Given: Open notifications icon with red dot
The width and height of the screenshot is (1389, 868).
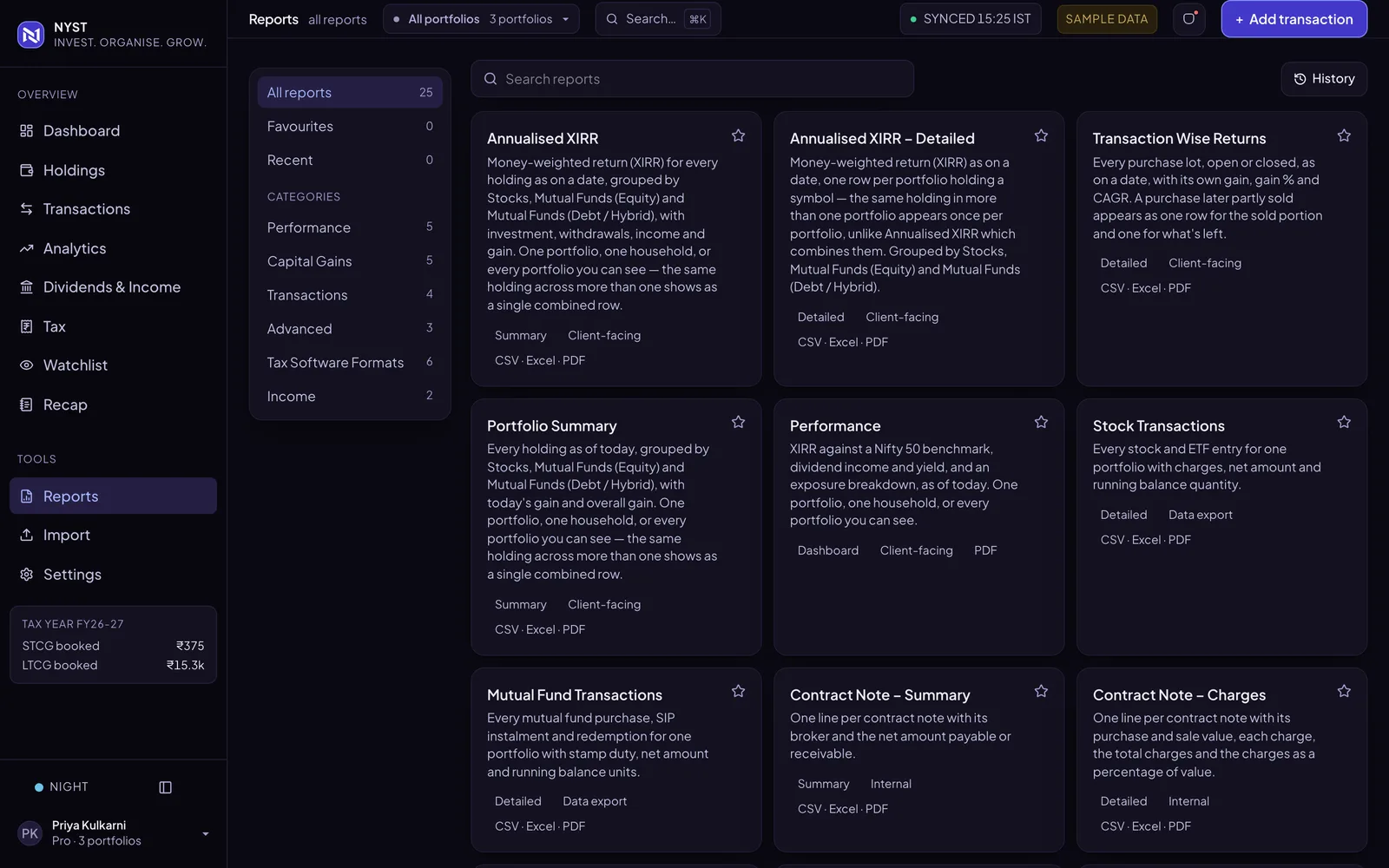Looking at the screenshot, I should 1189,19.
